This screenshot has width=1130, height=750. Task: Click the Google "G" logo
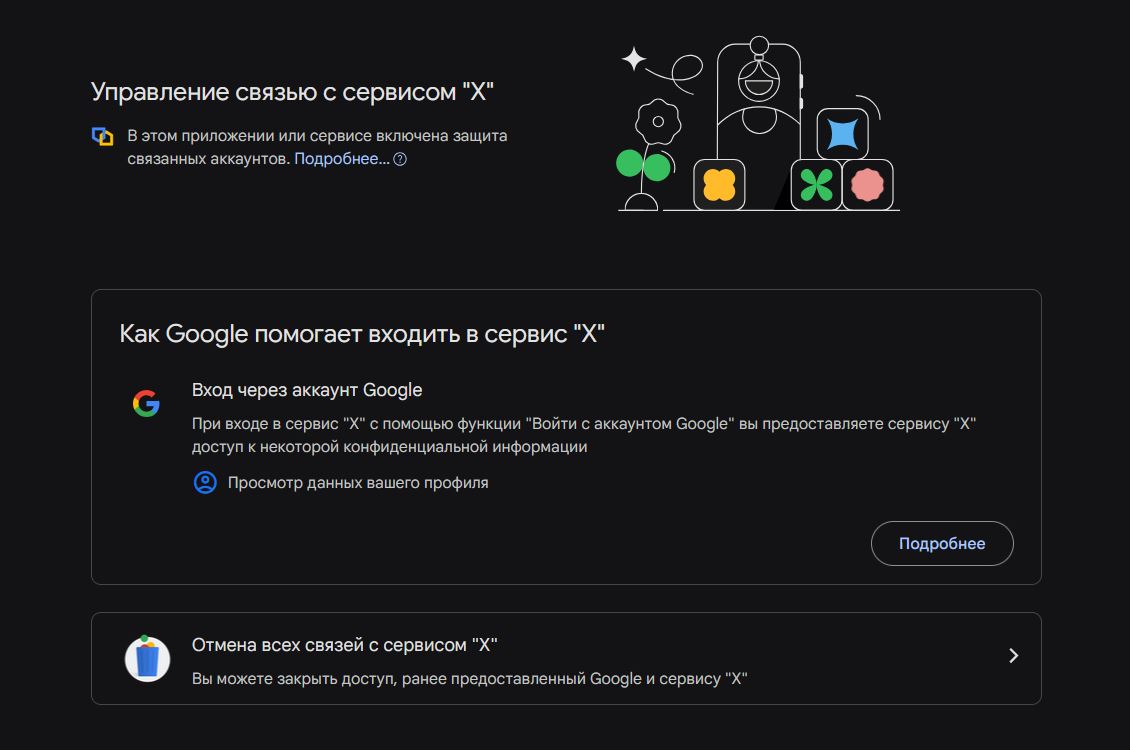pyautogui.click(x=146, y=403)
